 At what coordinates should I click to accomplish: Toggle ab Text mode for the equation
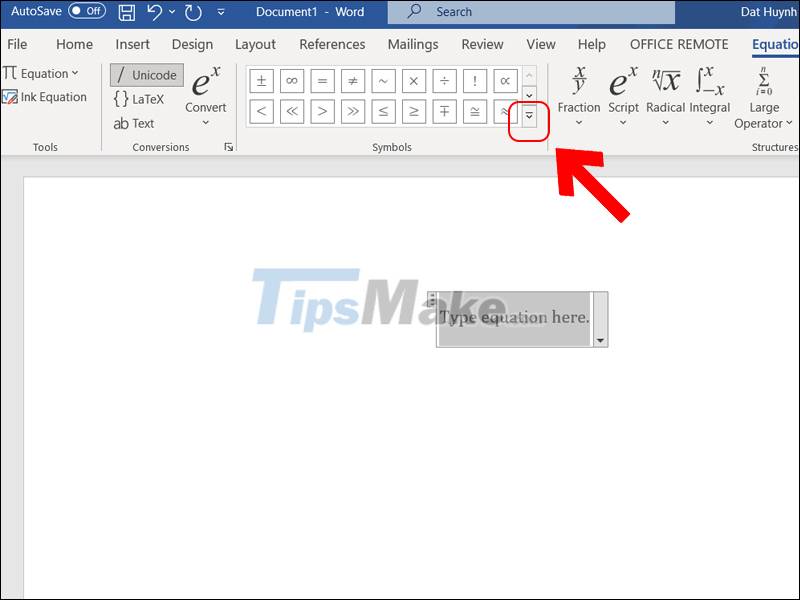133,123
